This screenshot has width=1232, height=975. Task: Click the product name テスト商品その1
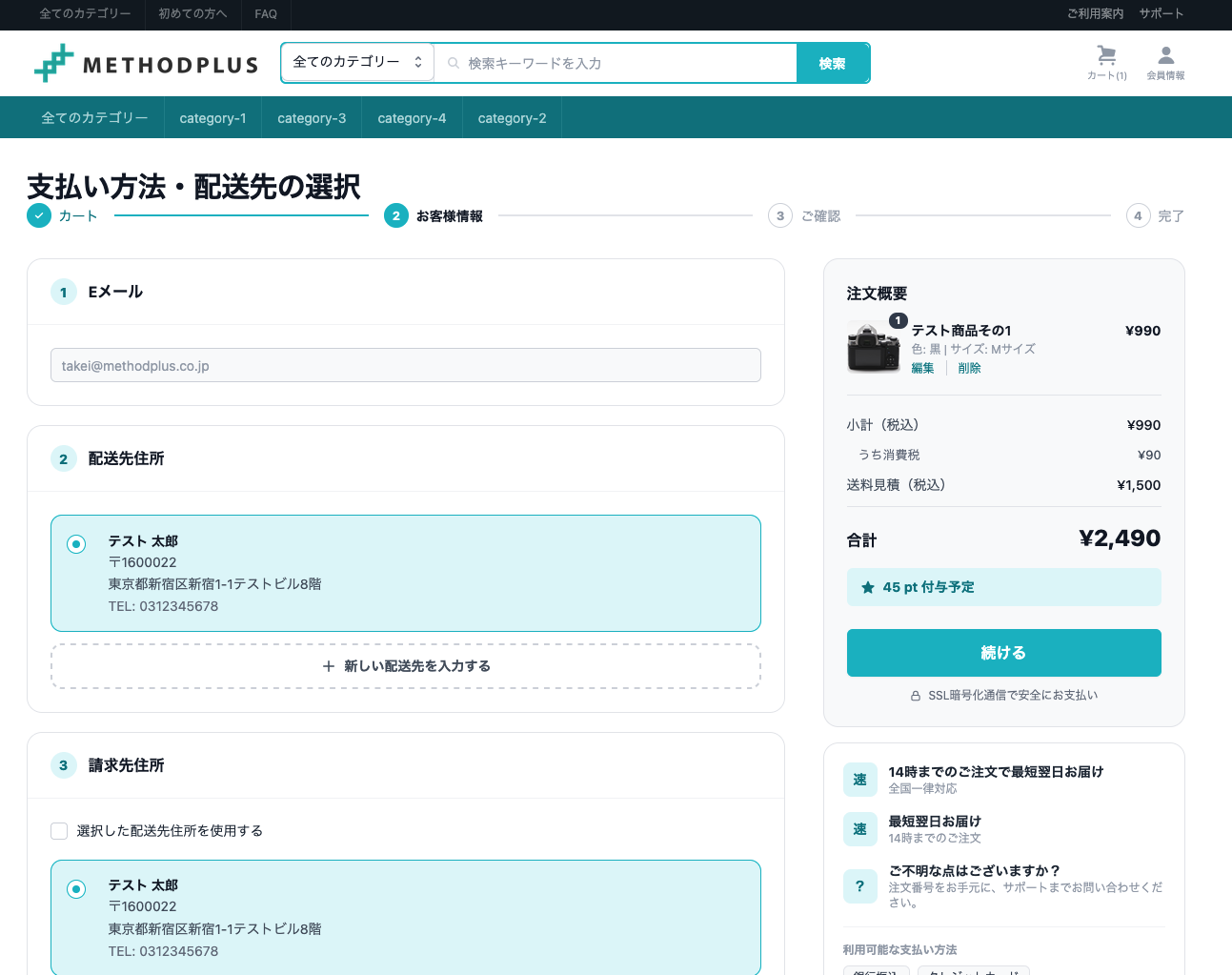[961, 331]
